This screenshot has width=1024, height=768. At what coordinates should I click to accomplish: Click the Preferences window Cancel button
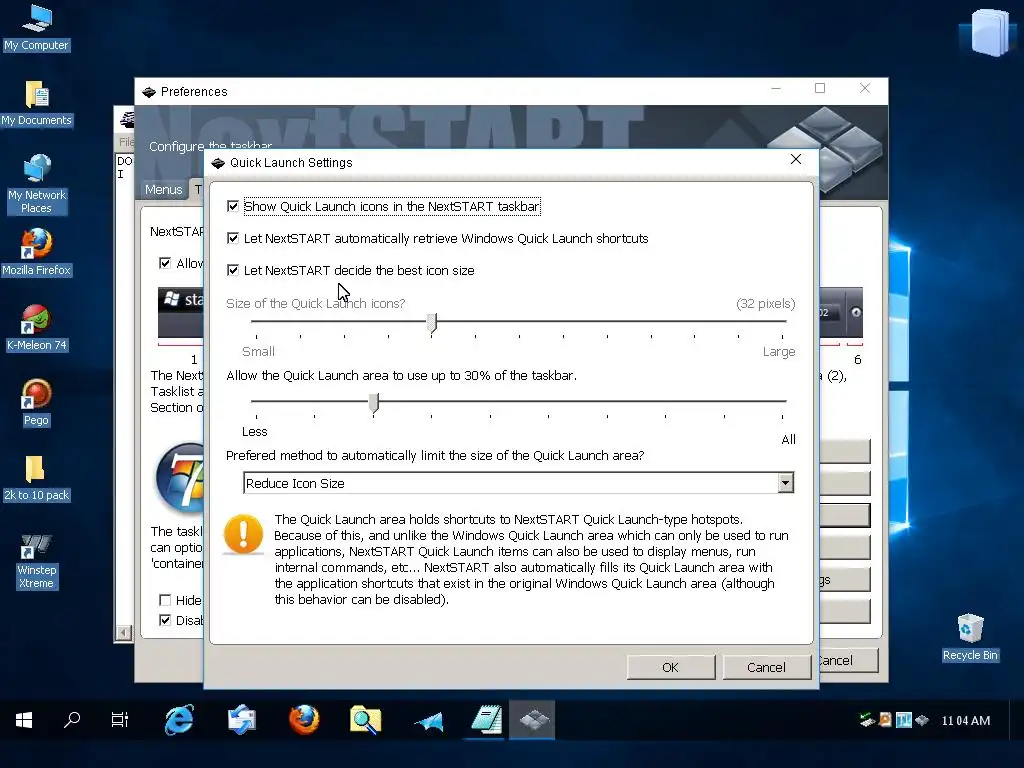point(848,660)
